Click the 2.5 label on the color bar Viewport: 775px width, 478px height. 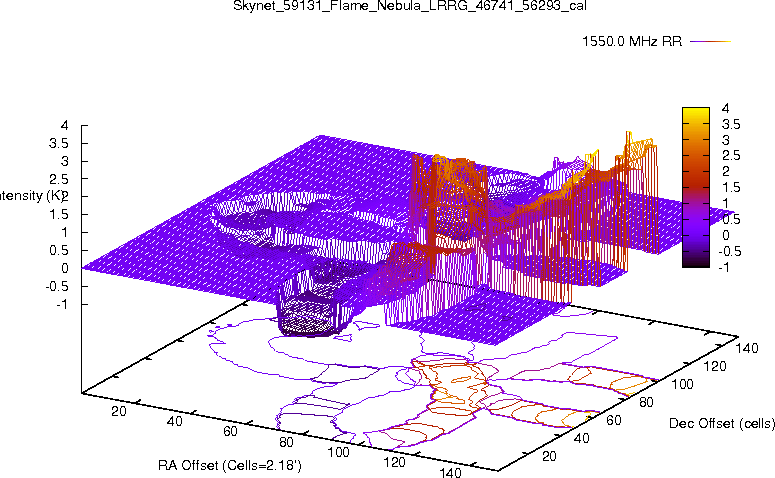pyautogui.click(x=731, y=156)
